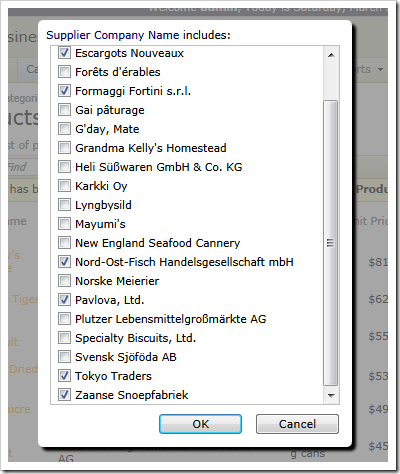Uncheck Formaggi Fortini s.r.l. checkbox
The image size is (400, 474).
point(64,91)
